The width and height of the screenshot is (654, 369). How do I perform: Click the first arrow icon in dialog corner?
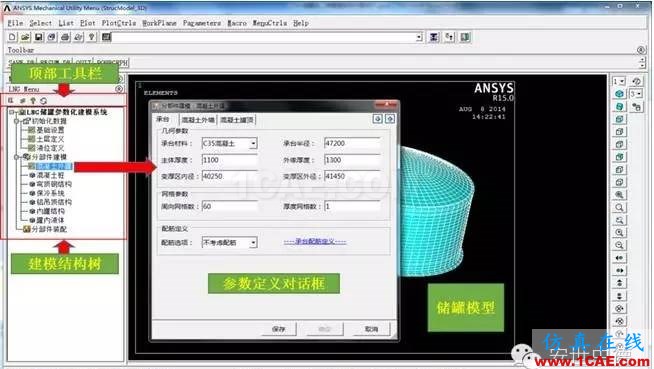click(x=377, y=119)
